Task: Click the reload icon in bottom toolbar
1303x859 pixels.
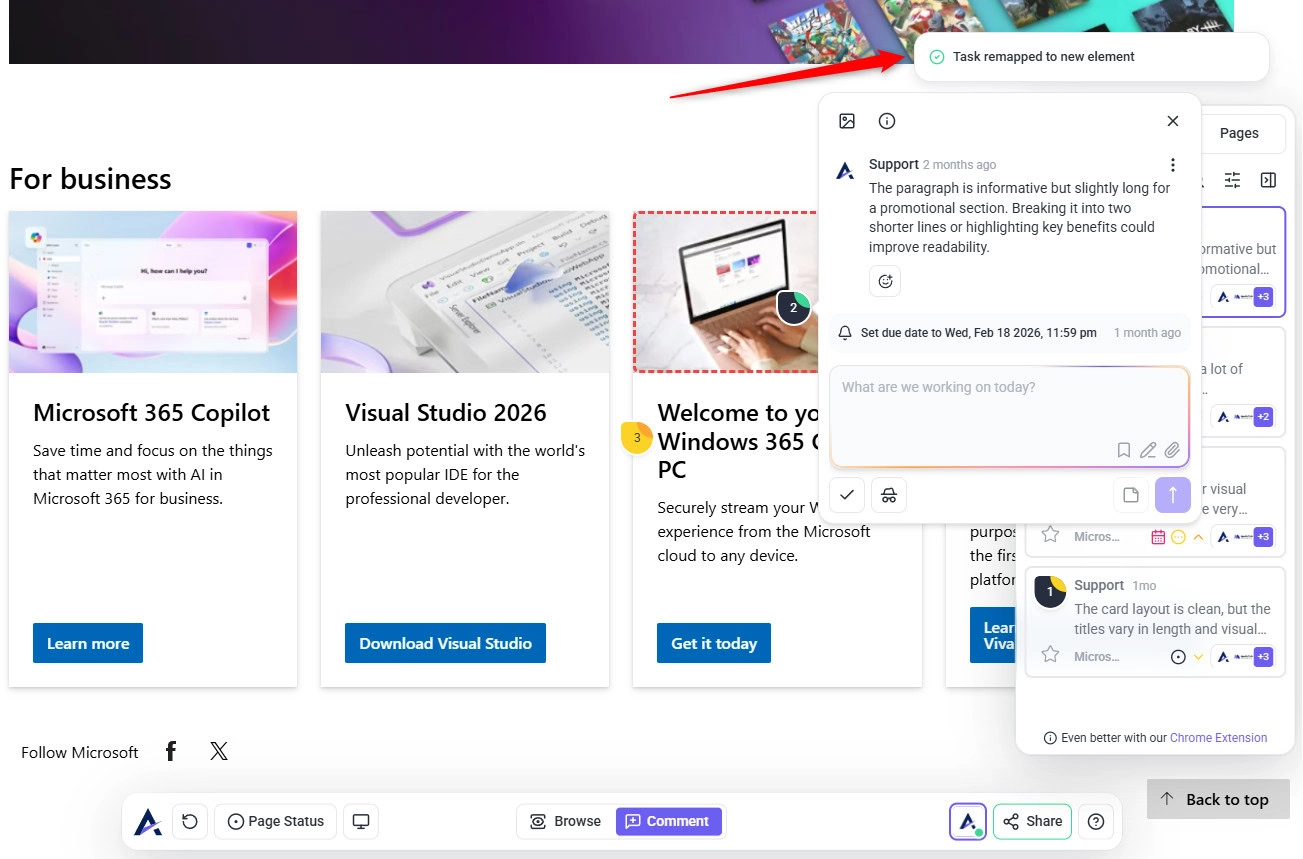Action: (190, 821)
